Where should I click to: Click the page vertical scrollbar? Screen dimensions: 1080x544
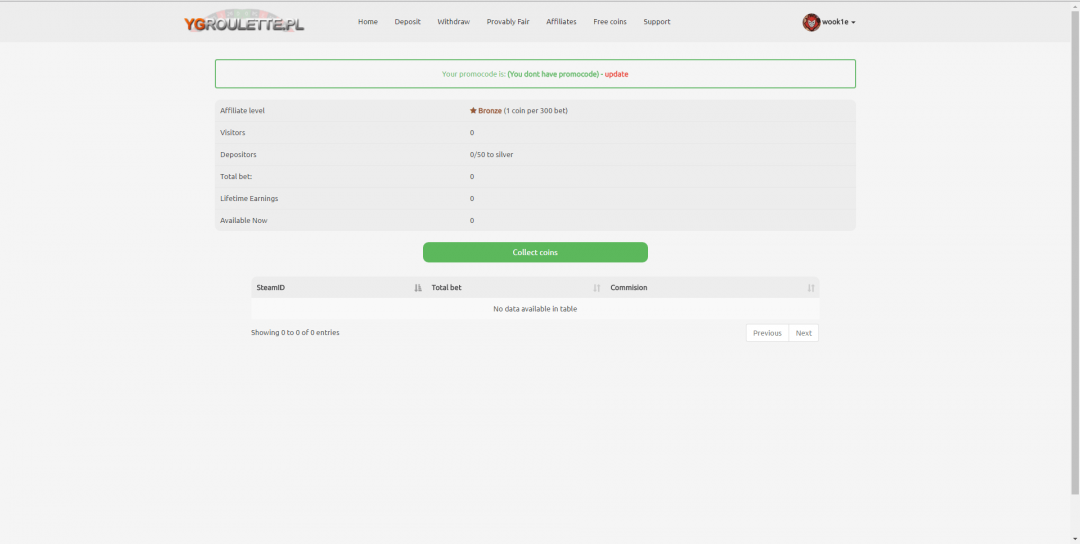click(x=1074, y=270)
